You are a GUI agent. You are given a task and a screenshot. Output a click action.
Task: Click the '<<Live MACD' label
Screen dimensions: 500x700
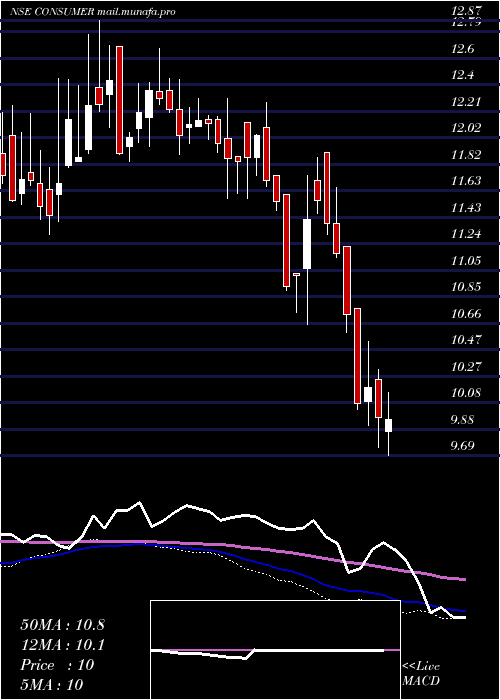(x=421, y=673)
